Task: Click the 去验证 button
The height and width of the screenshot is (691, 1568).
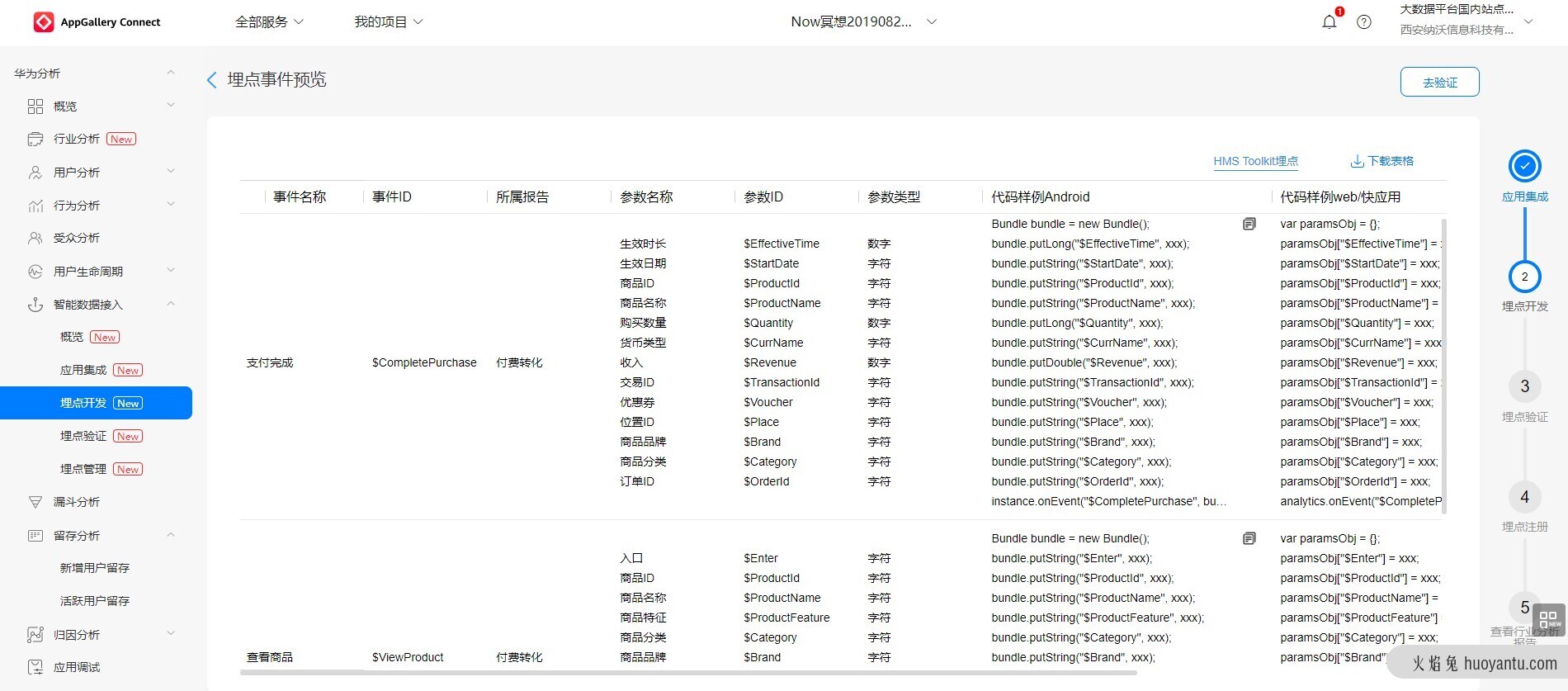Action: click(1439, 82)
